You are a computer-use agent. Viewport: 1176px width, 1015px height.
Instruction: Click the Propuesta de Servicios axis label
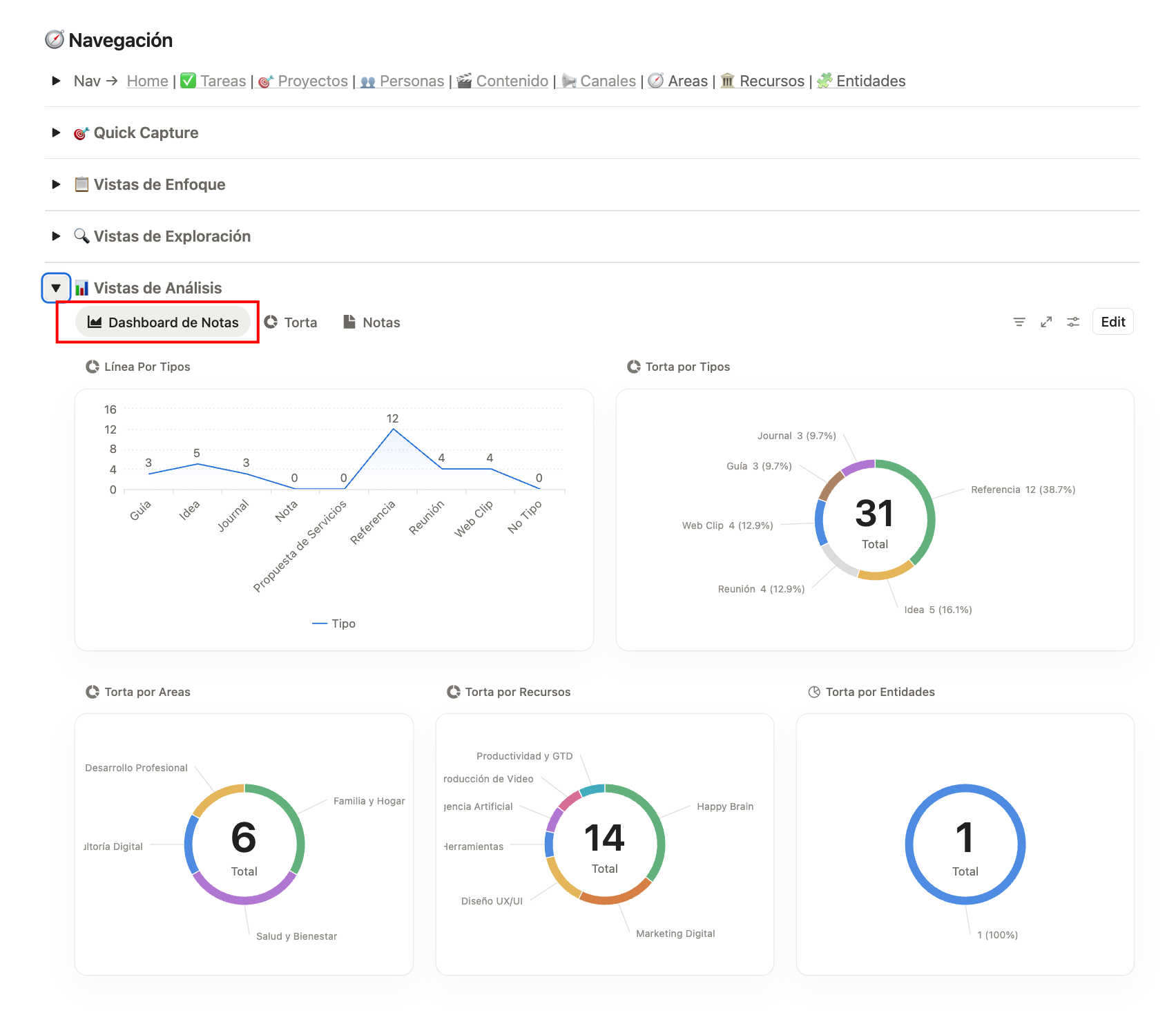[x=300, y=546]
